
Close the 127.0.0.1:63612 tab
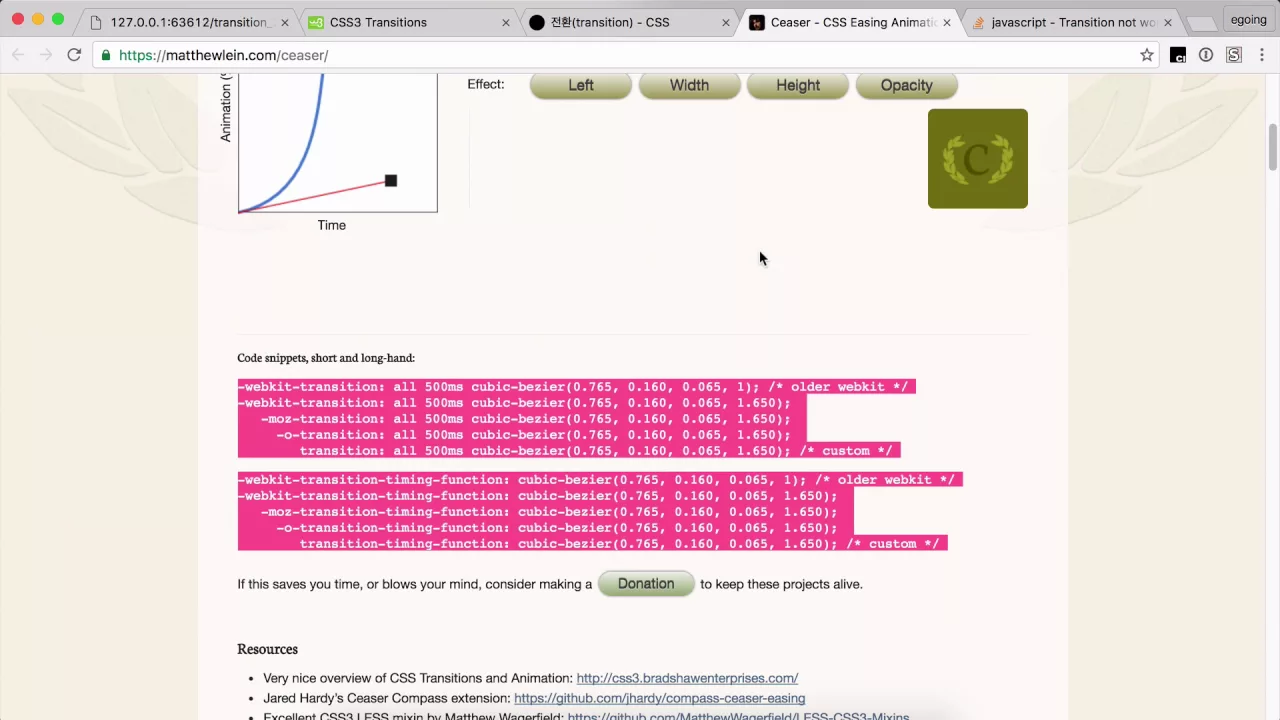point(285,22)
